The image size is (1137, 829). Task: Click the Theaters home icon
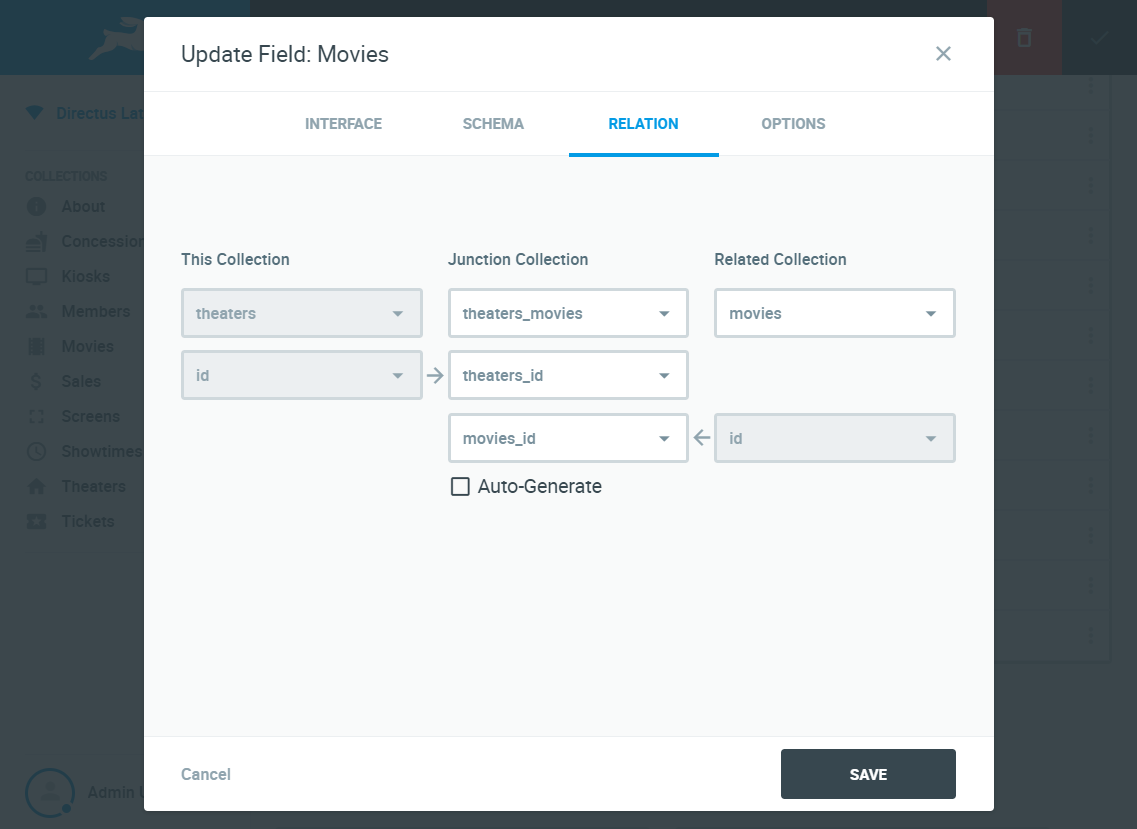point(36,487)
